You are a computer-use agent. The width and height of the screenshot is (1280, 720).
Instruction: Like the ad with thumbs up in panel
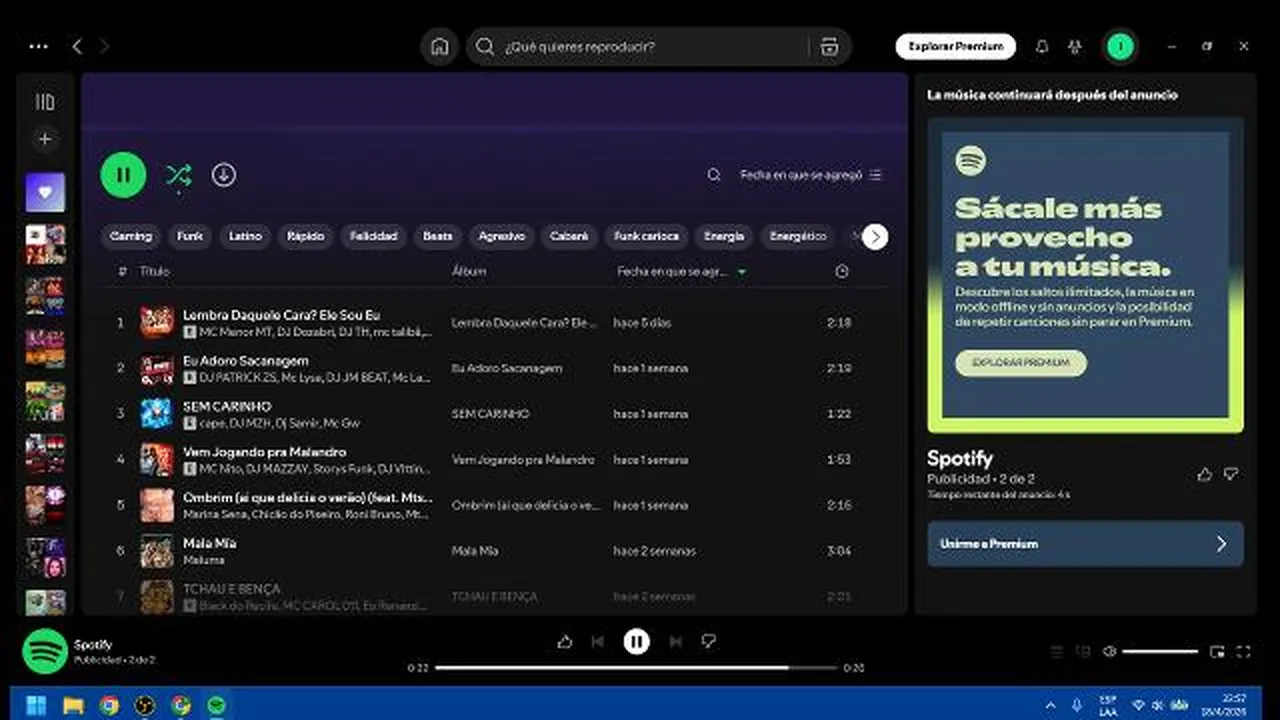point(1204,475)
